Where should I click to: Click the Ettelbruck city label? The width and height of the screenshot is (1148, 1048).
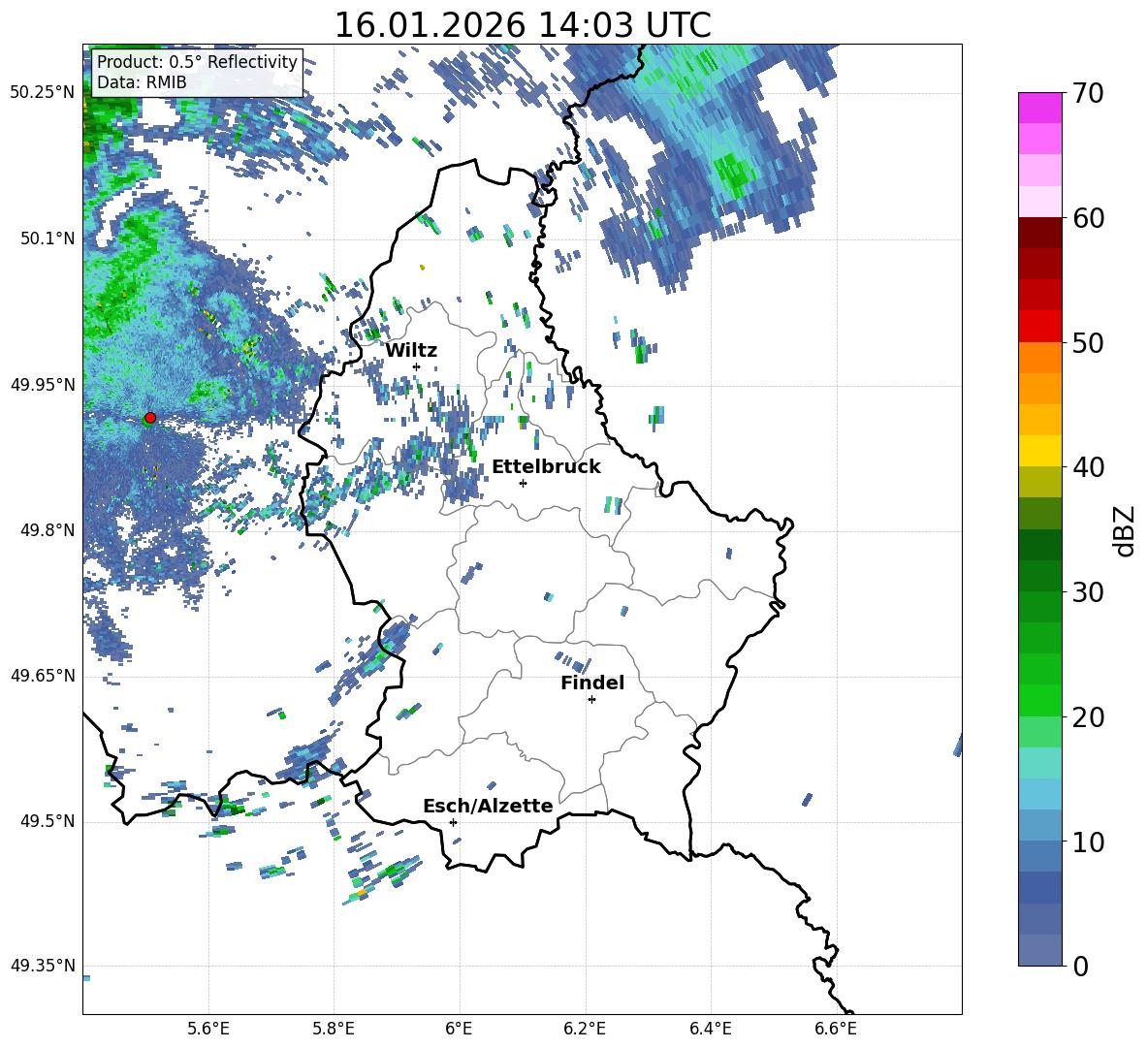[546, 467]
